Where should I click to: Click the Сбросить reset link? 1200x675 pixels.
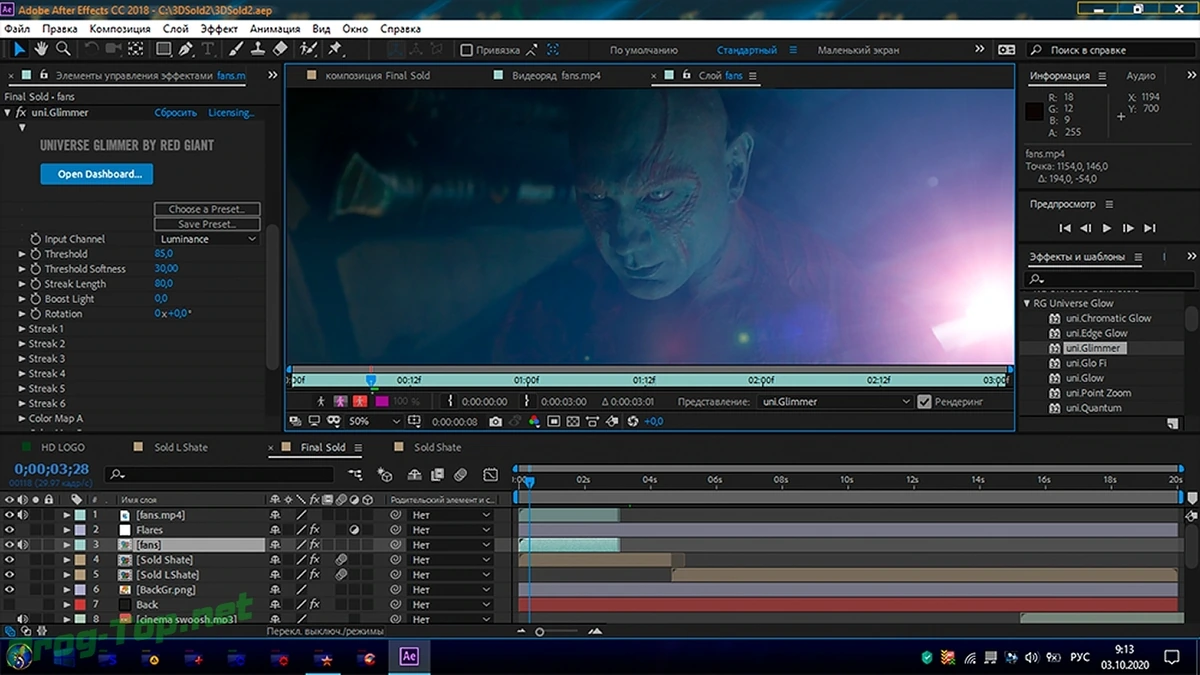point(176,113)
